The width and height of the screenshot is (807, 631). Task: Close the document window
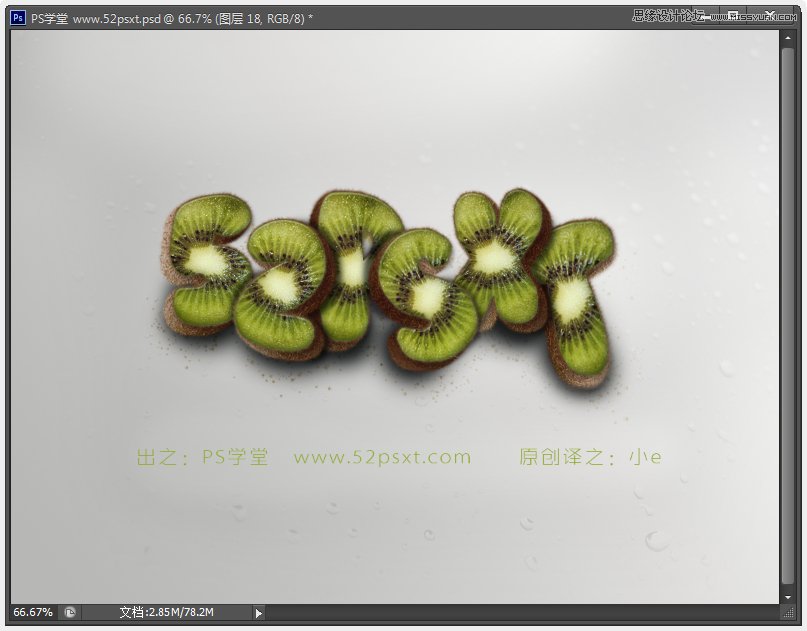769,14
